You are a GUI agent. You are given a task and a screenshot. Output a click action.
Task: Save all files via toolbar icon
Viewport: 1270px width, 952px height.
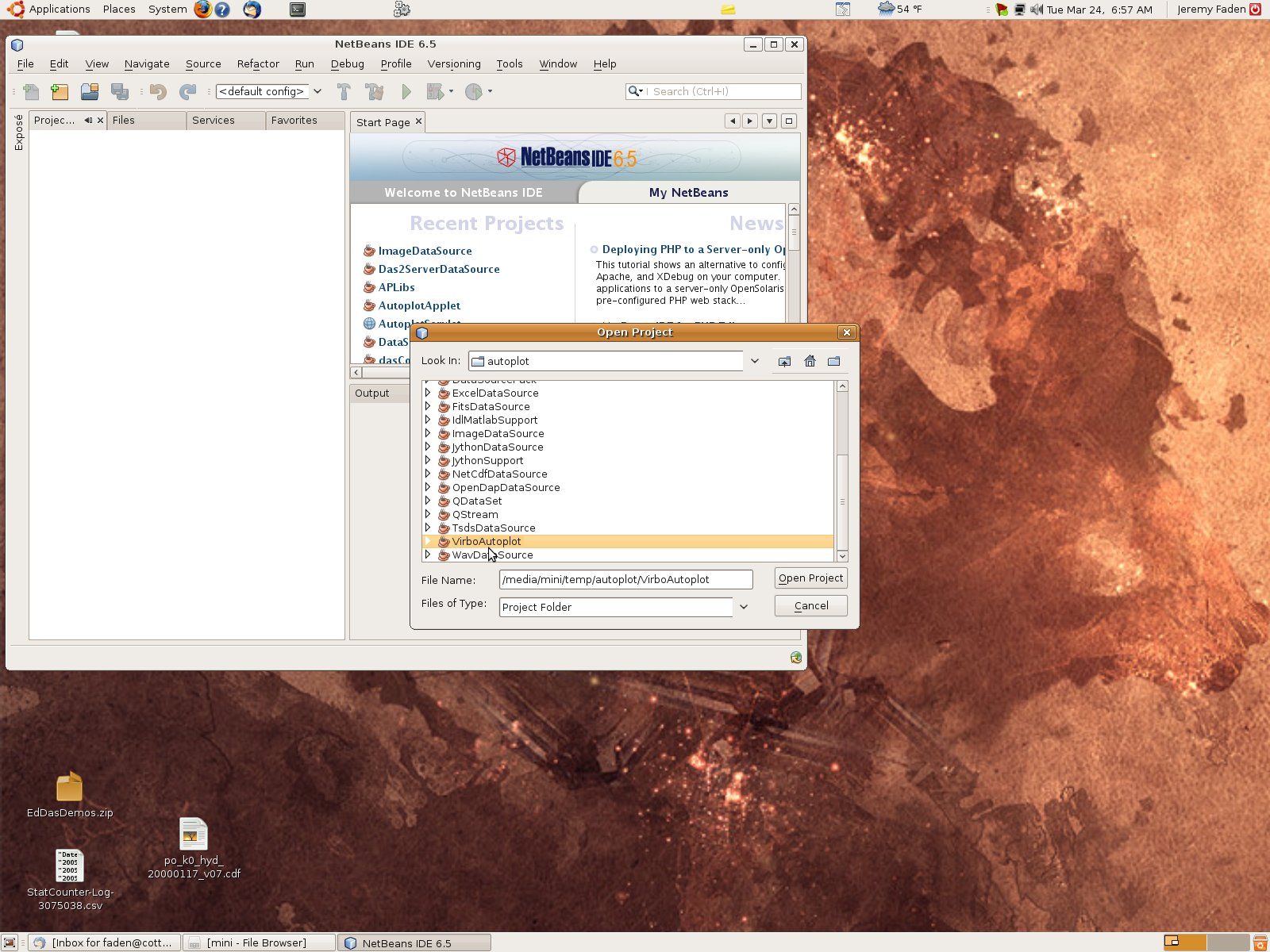(x=121, y=92)
